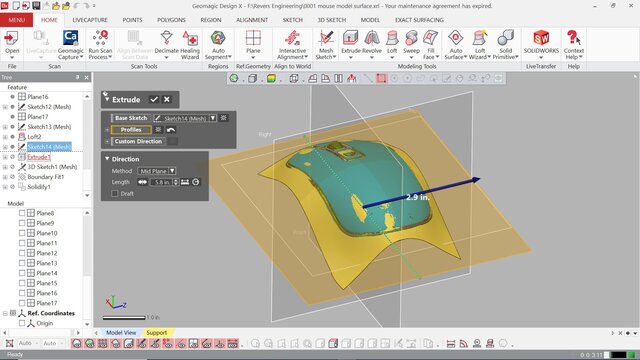Run Auto Segment regions tool
Image resolution: width=640 pixels, height=360 pixels.
(218, 44)
